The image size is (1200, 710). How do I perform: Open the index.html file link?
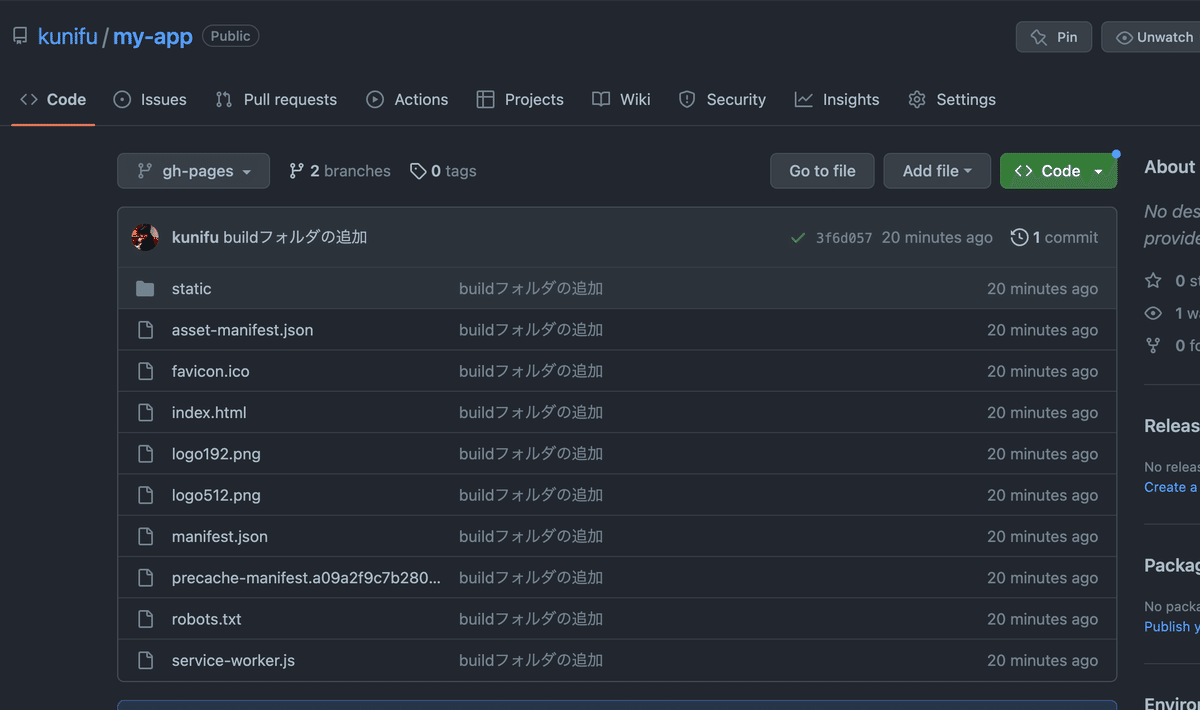tap(209, 412)
